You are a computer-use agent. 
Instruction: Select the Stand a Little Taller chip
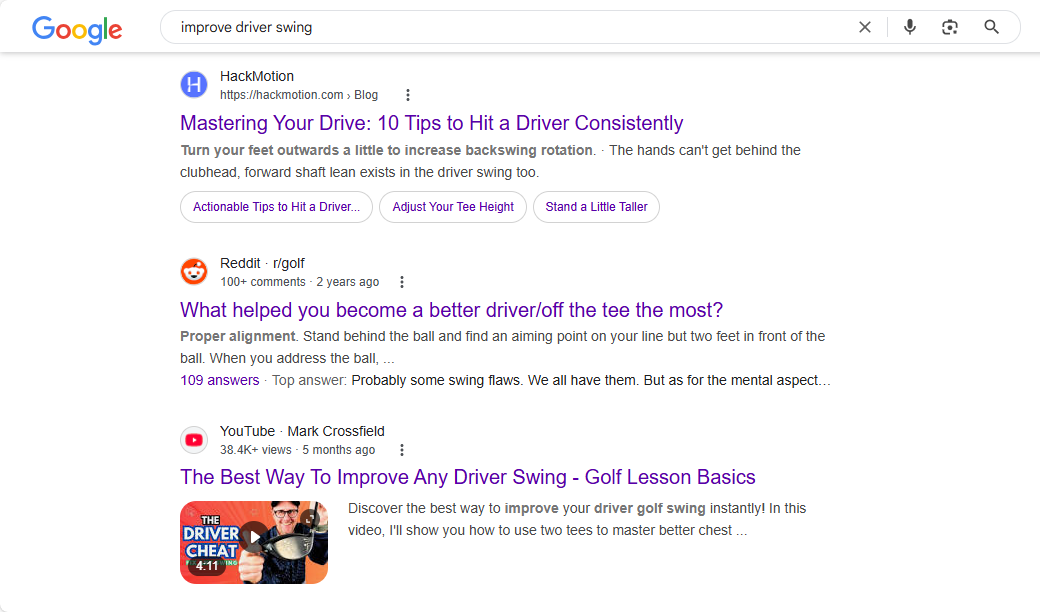596,207
